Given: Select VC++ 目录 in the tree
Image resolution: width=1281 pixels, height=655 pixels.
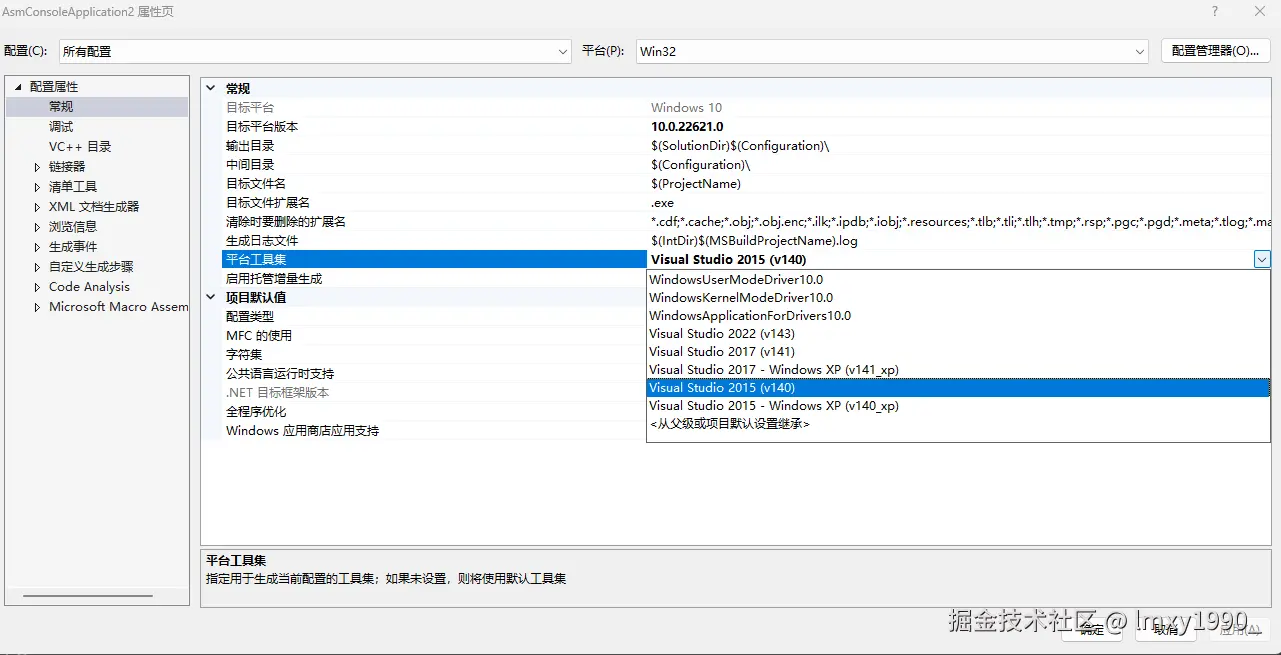Looking at the screenshot, I should point(80,146).
